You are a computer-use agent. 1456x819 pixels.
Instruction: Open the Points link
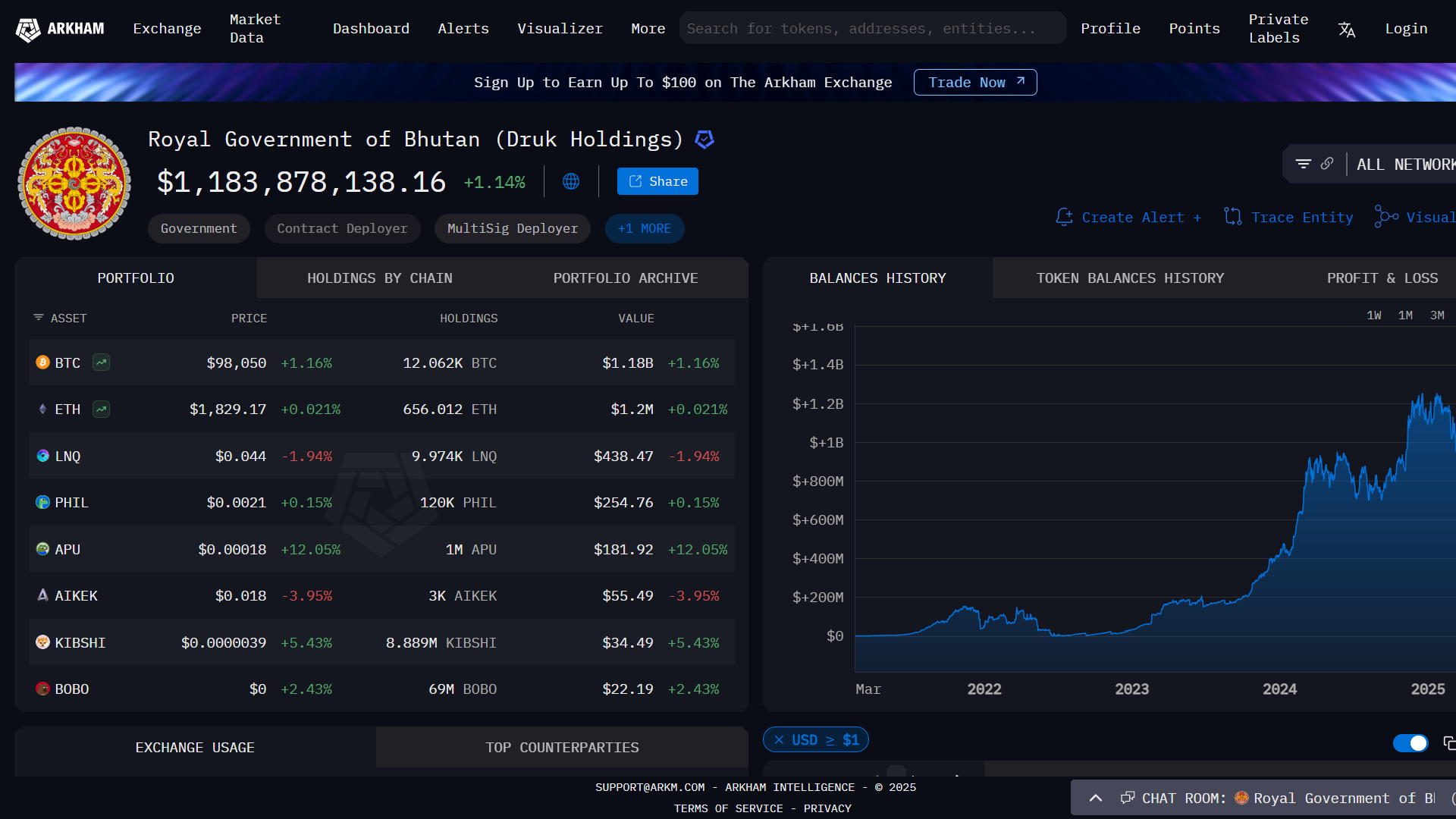1194,29
